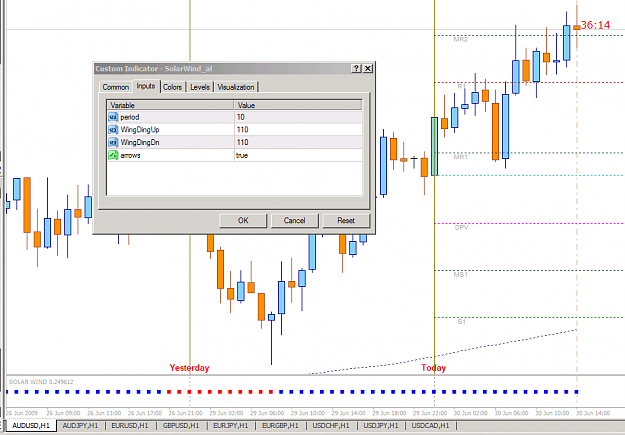This screenshot has width=625, height=435.
Task: Click the OK button
Action: (x=243, y=220)
